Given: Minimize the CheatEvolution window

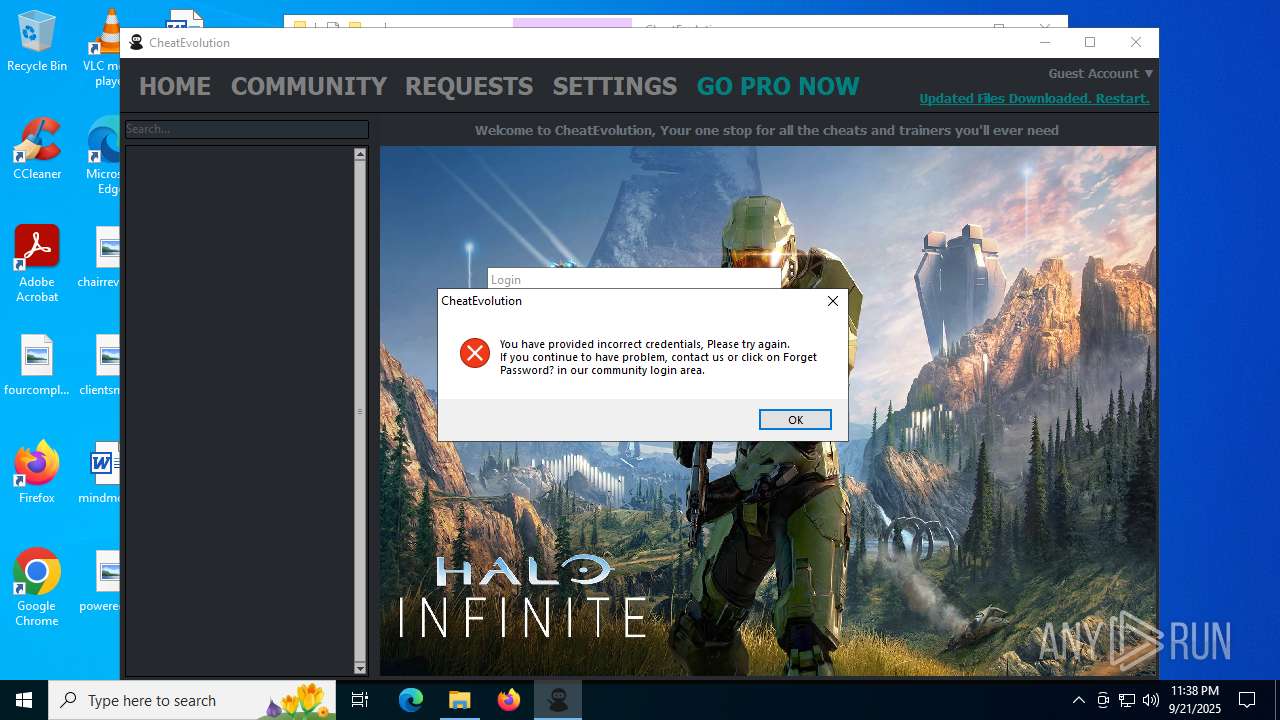Looking at the screenshot, I should (x=1045, y=42).
